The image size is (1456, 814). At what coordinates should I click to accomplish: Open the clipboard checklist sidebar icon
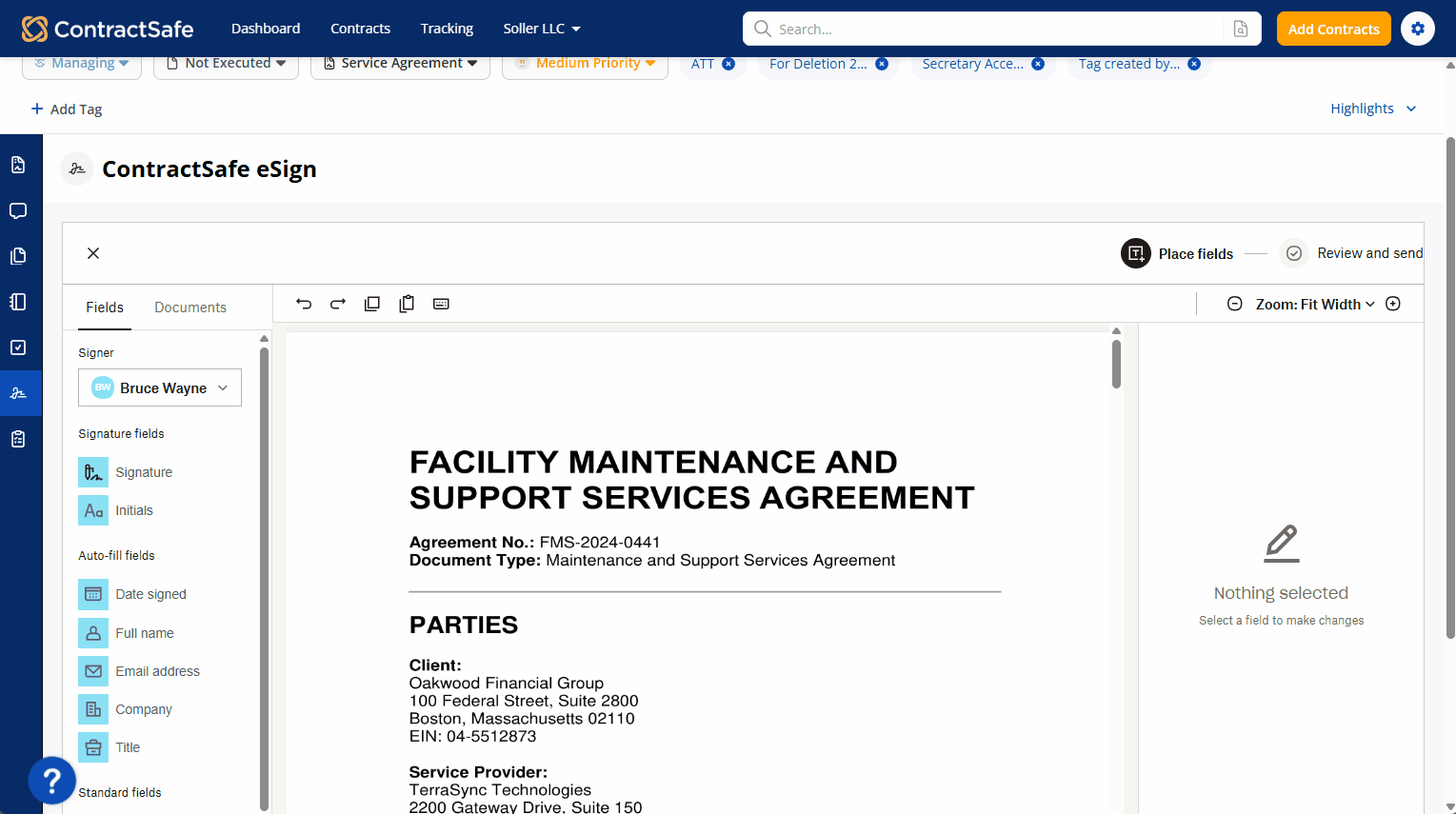18,439
